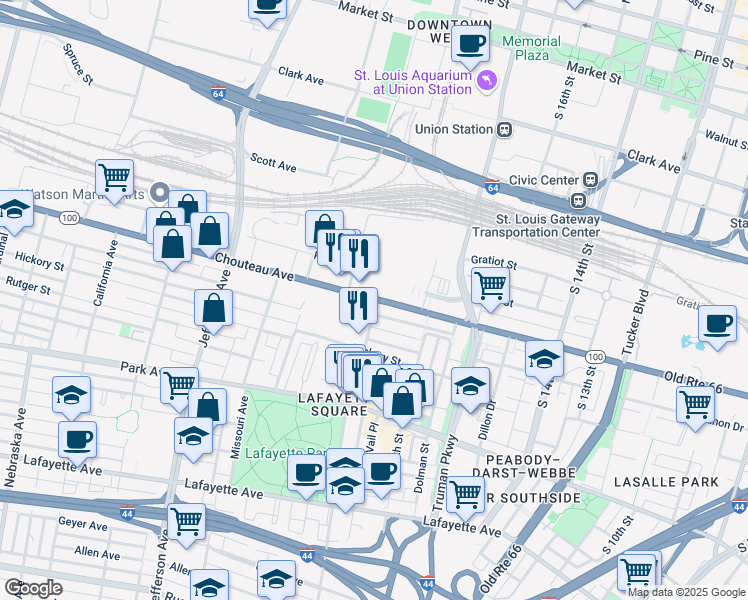Click the 'Geyer Ave' street label

coord(83,523)
